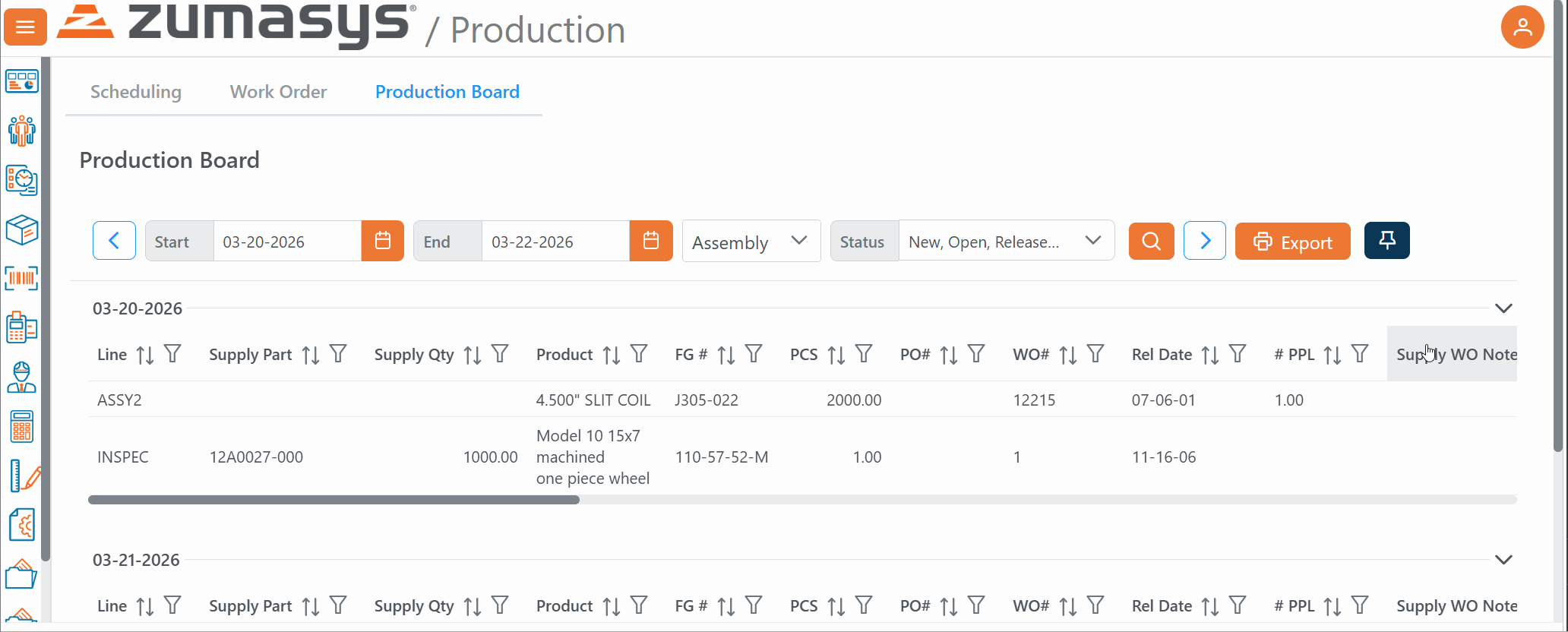Go to previous date range arrow
The image size is (1568, 632).
(114, 241)
